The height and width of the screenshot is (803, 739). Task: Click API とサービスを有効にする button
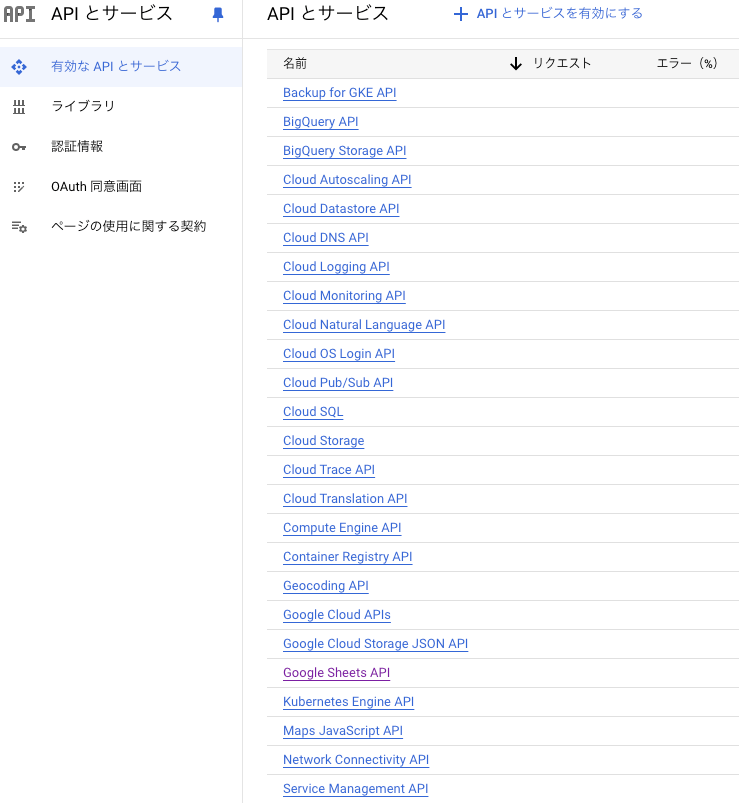(548, 14)
